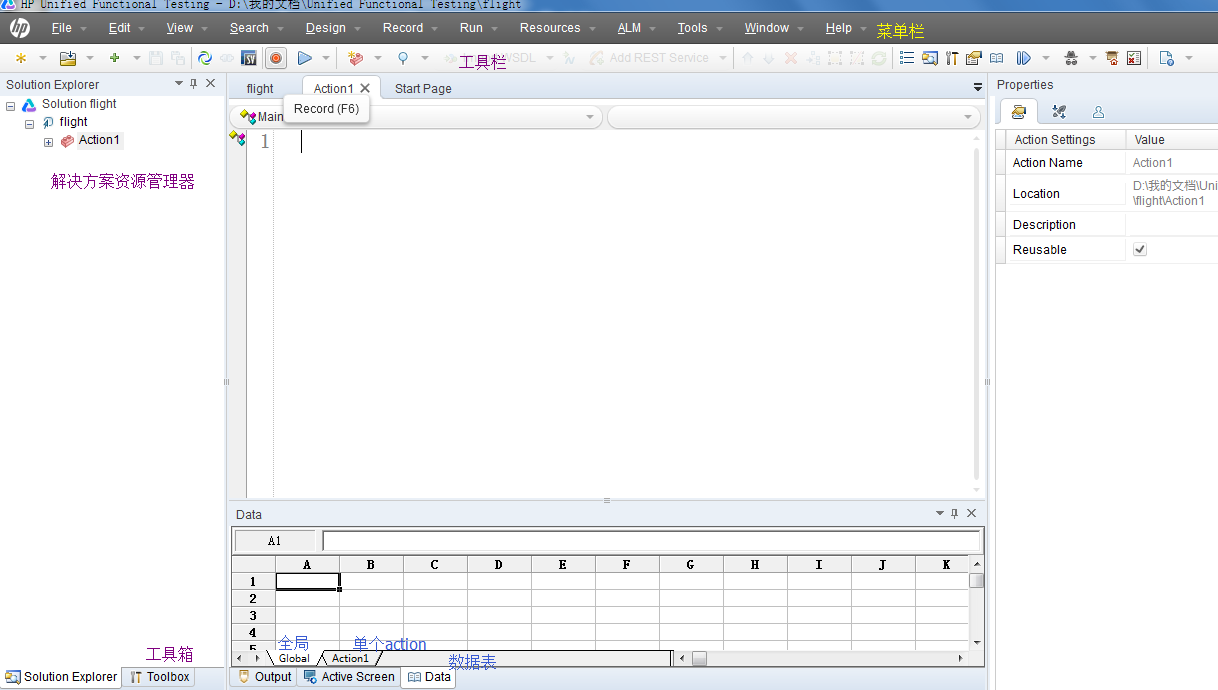
Task: Open the document tabs list arrow
Action: coord(978,88)
